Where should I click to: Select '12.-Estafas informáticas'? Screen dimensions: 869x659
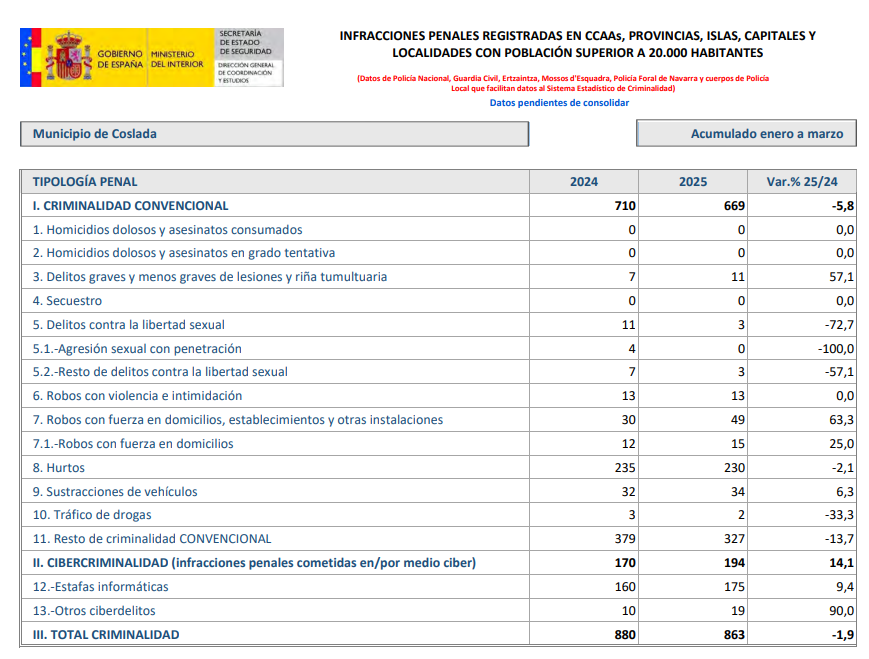click(x=100, y=586)
